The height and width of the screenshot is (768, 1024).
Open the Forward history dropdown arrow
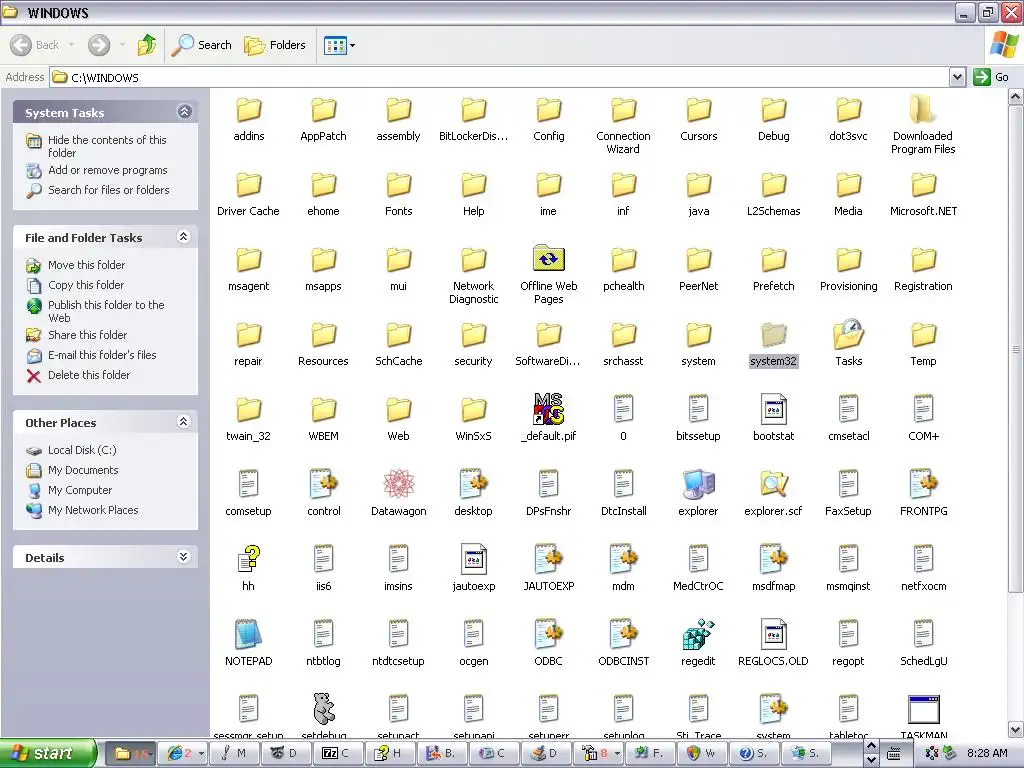(122, 45)
